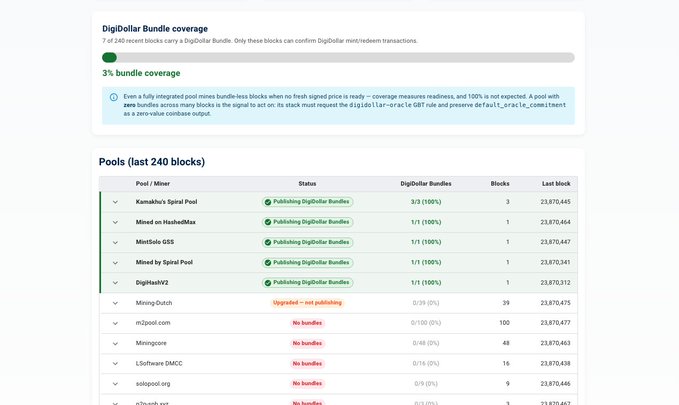This screenshot has height=405, width=679.
Task: Click the Kamakhu's Spiral Pool name
Action: (x=166, y=202)
